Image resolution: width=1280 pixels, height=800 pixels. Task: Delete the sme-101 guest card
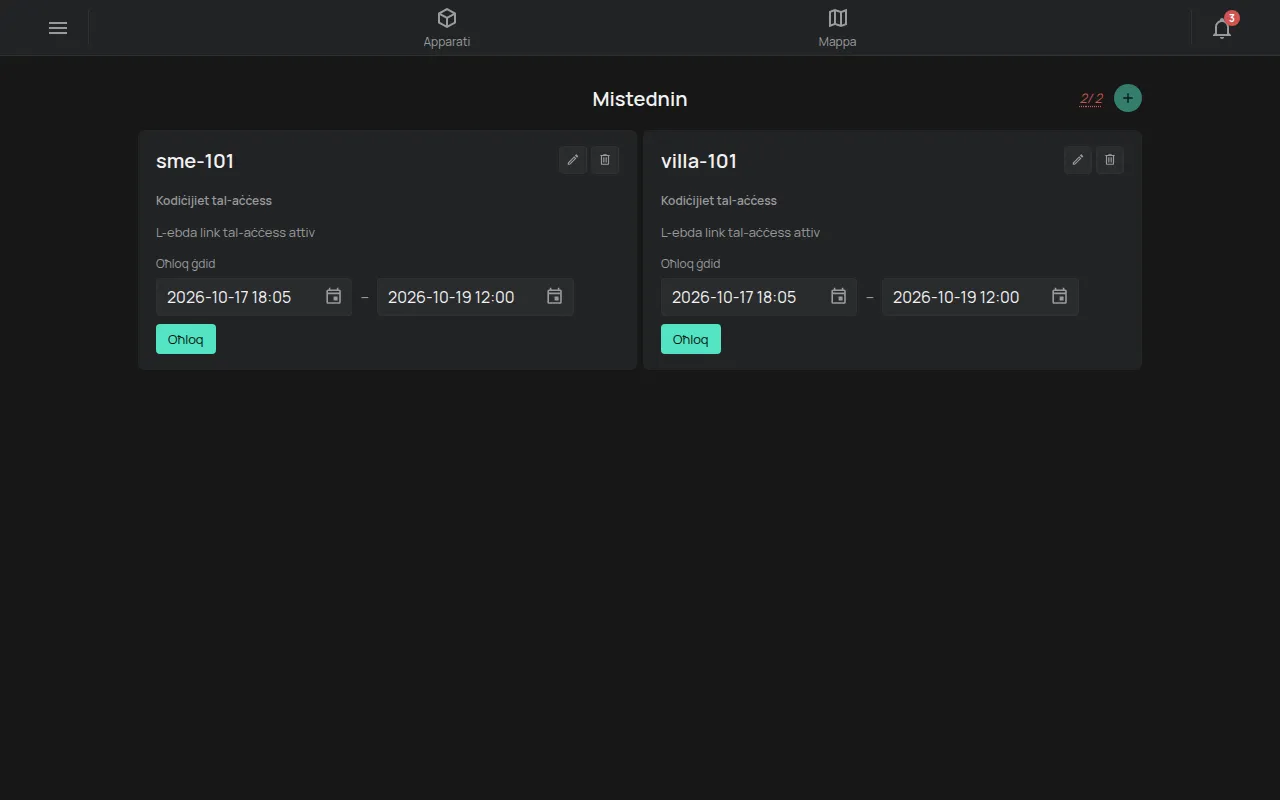tap(605, 160)
